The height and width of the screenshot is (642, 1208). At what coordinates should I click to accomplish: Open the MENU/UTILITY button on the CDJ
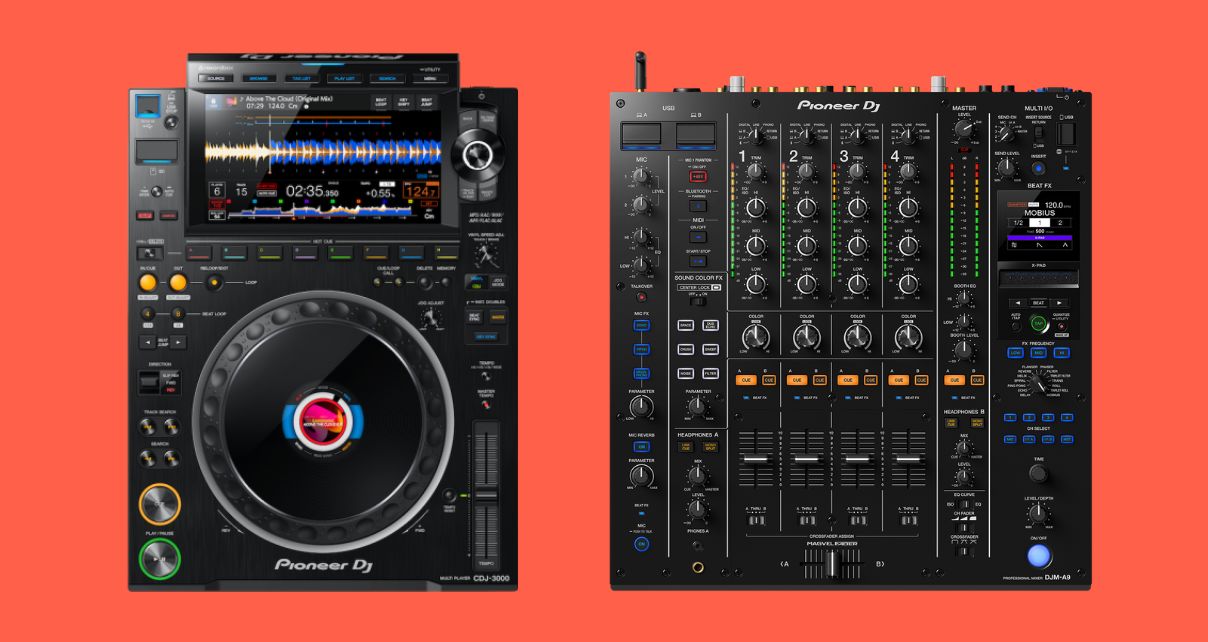(430, 77)
